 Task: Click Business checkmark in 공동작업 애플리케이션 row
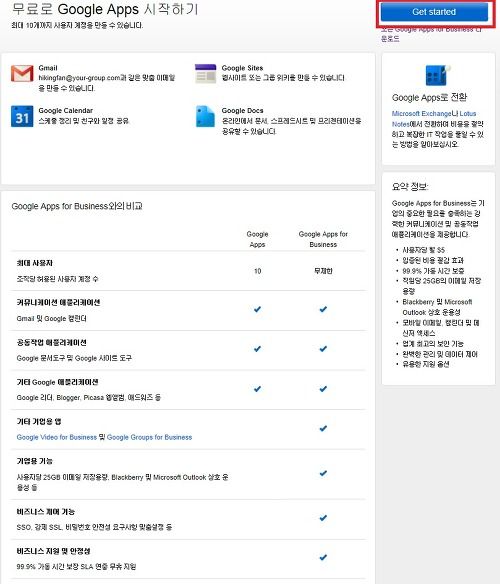[x=323, y=349]
